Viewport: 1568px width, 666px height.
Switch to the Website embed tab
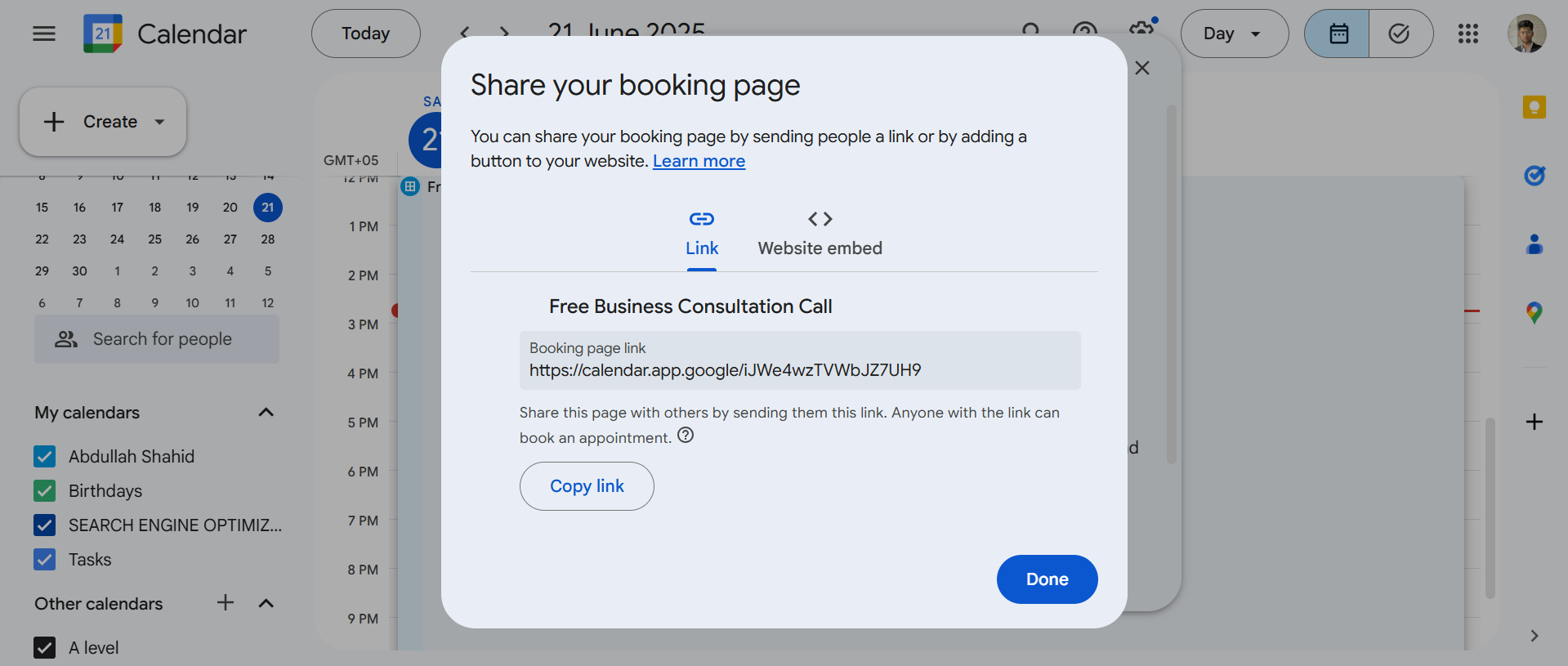coord(820,234)
